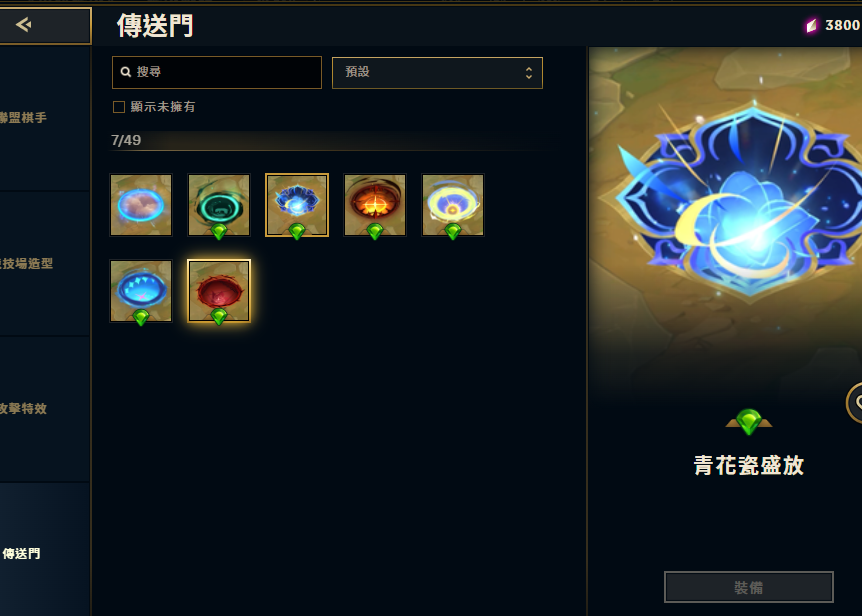The height and width of the screenshot is (616, 862).
Task: Select the orange fiery portal icon
Action: tap(375, 205)
